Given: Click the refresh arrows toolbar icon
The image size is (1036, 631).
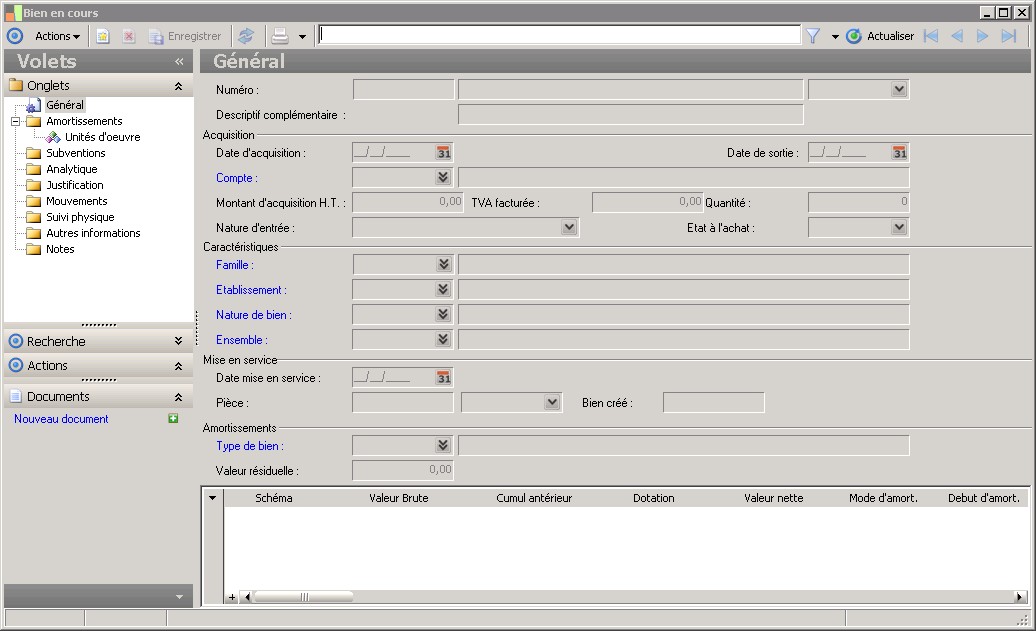Looking at the screenshot, I should pos(246,36).
